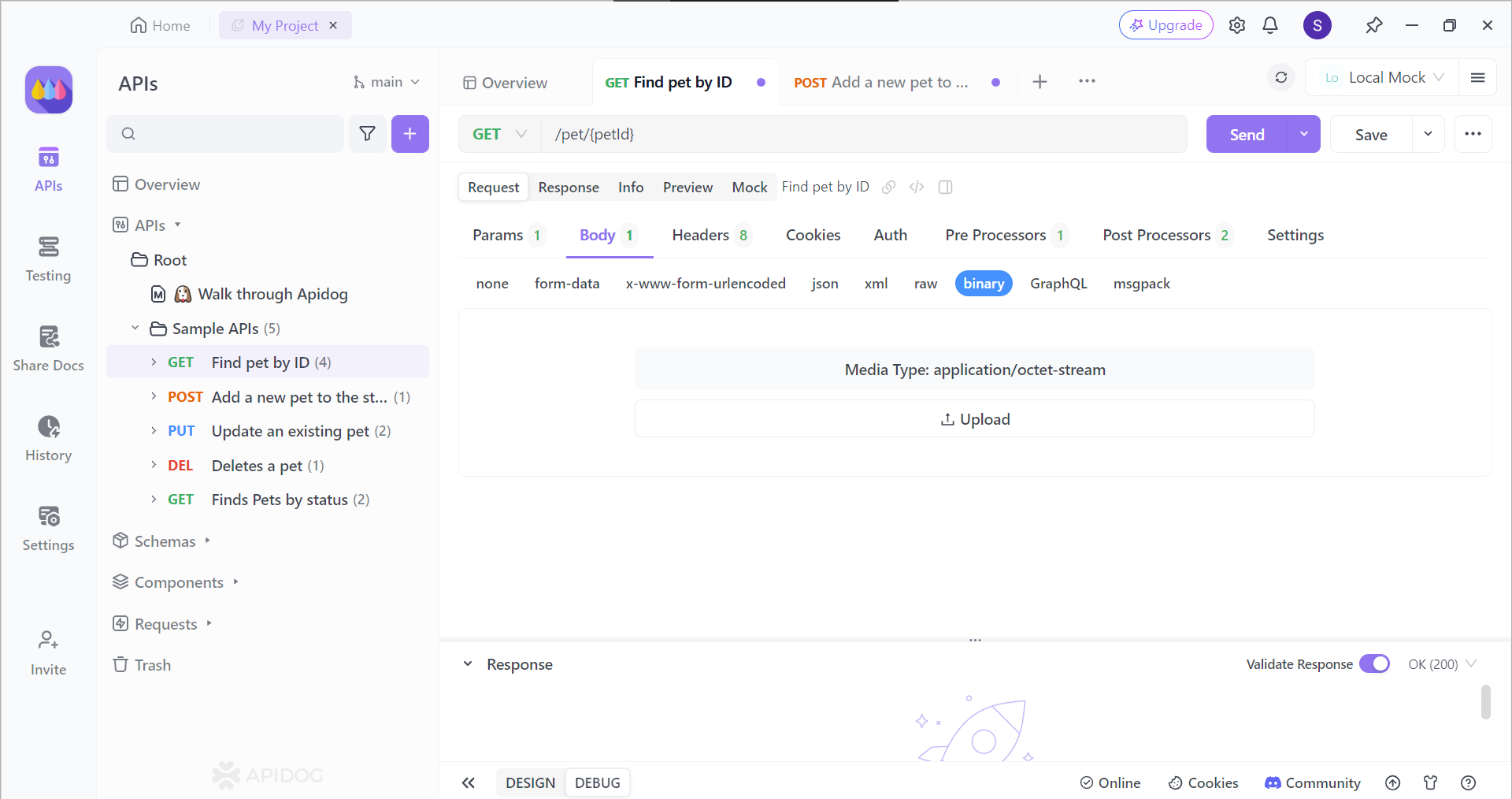The image size is (1512, 799).
Task: Open the Send button dropdown arrow
Action: coord(1304,134)
